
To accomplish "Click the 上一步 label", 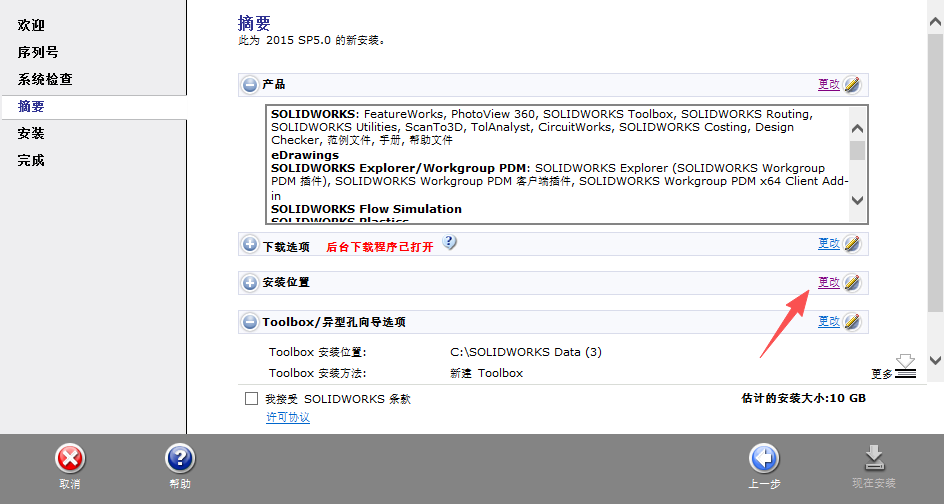I will point(765,484).
